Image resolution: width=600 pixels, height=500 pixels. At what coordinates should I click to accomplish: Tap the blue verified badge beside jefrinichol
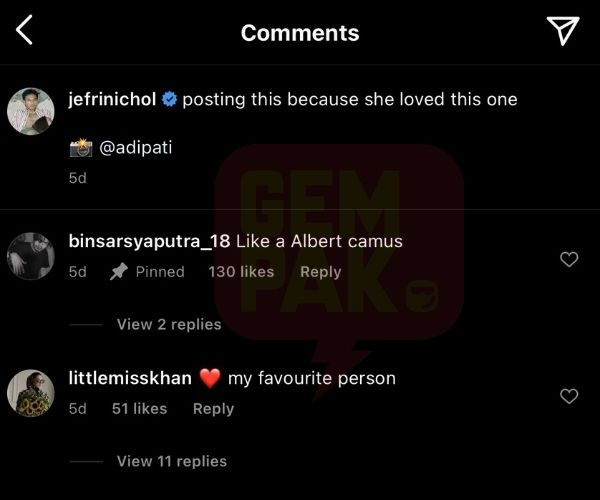169,99
